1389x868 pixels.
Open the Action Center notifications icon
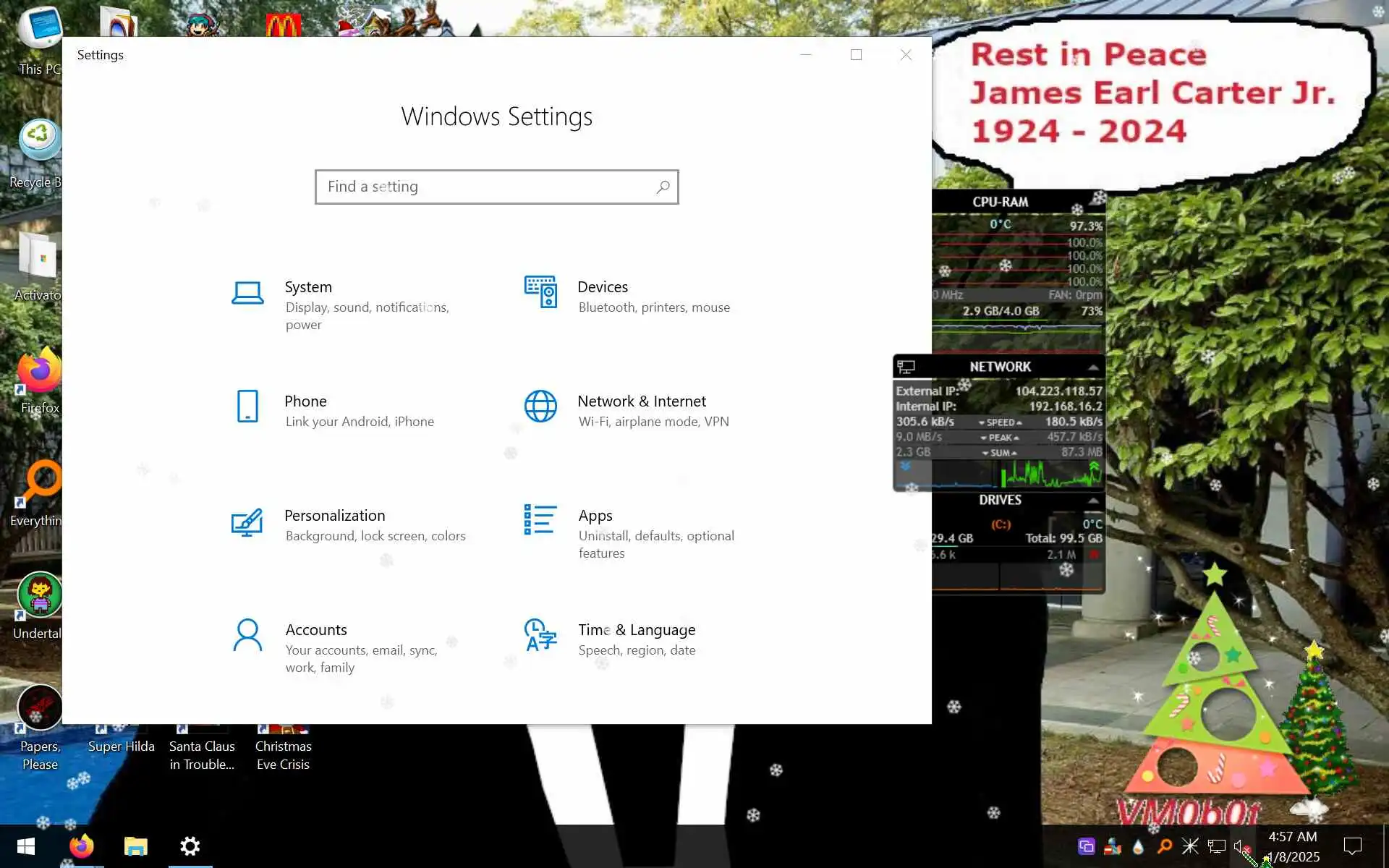(1352, 846)
